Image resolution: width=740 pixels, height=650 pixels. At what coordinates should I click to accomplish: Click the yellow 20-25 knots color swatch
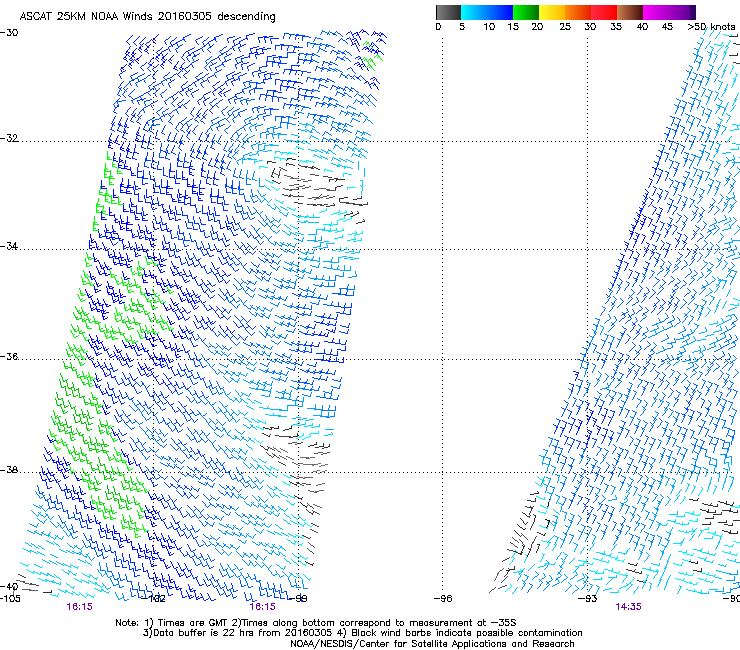552,12
